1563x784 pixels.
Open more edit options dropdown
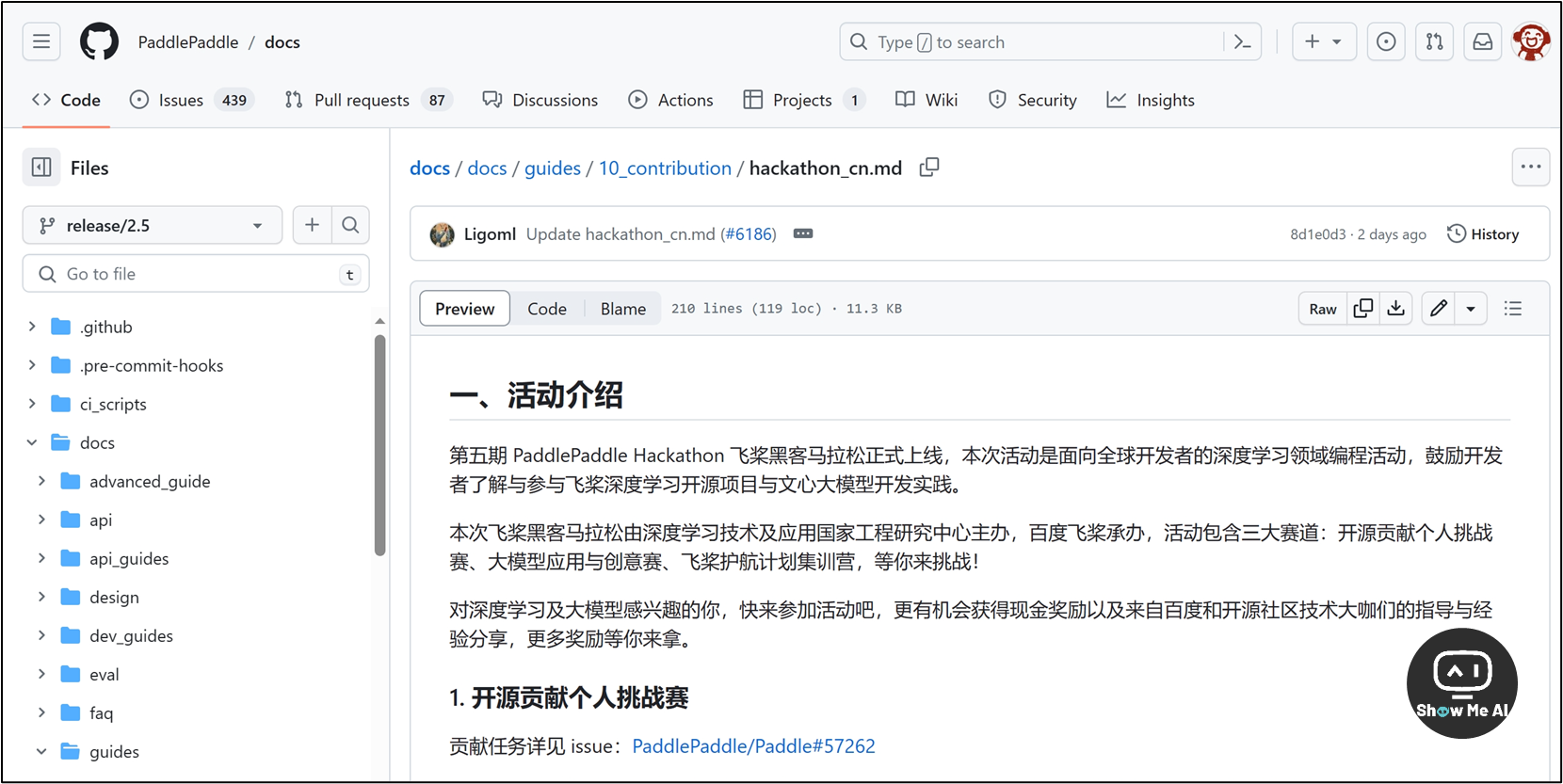1471,308
